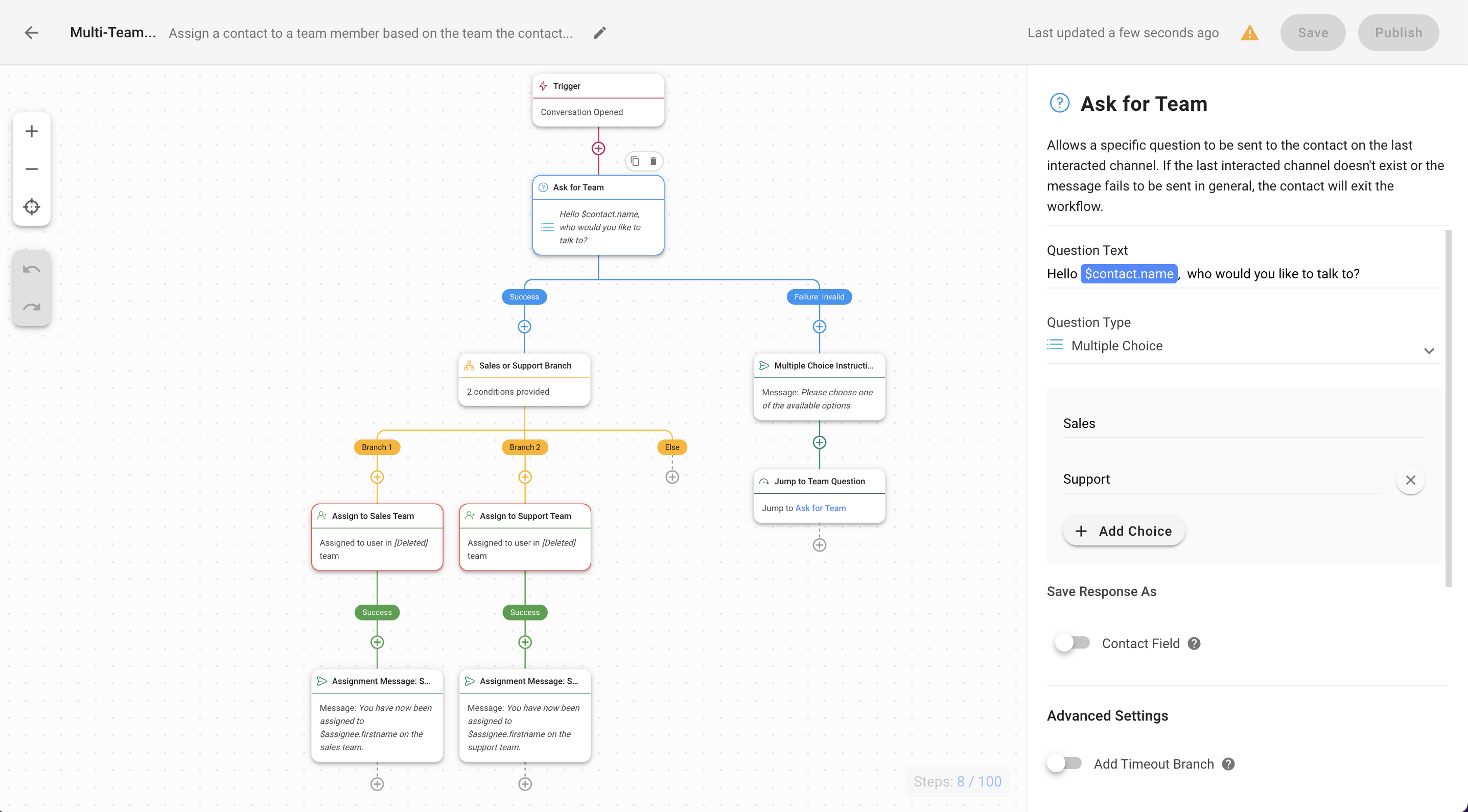Image resolution: width=1468 pixels, height=812 pixels.
Task: Click the Assignment Message node icon
Action: coord(322,681)
